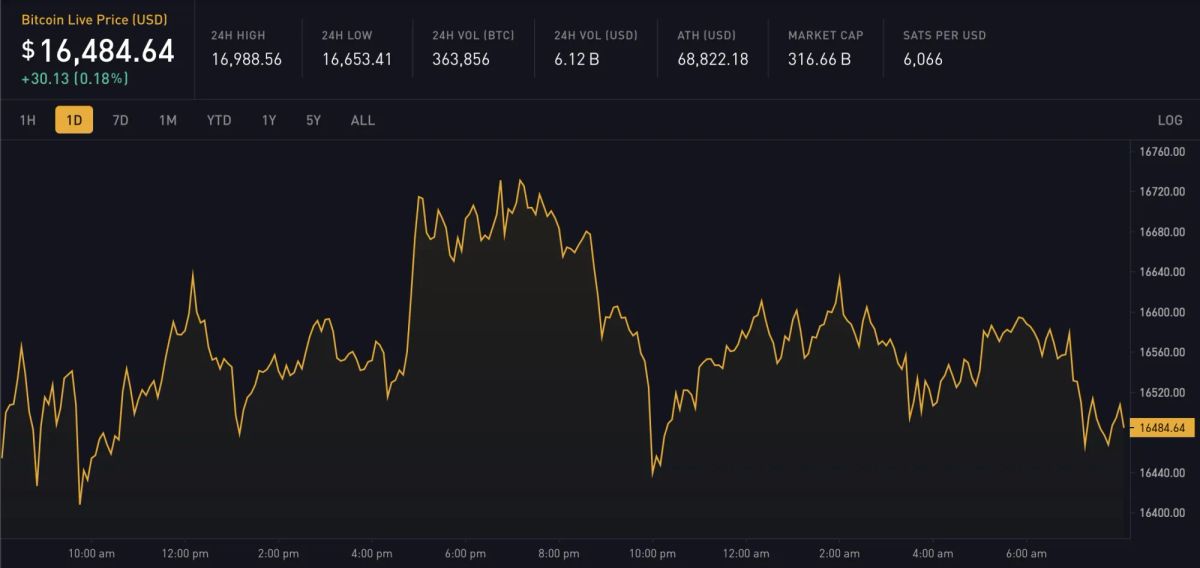Click the 16440.00 price axis label

[x=1163, y=472]
